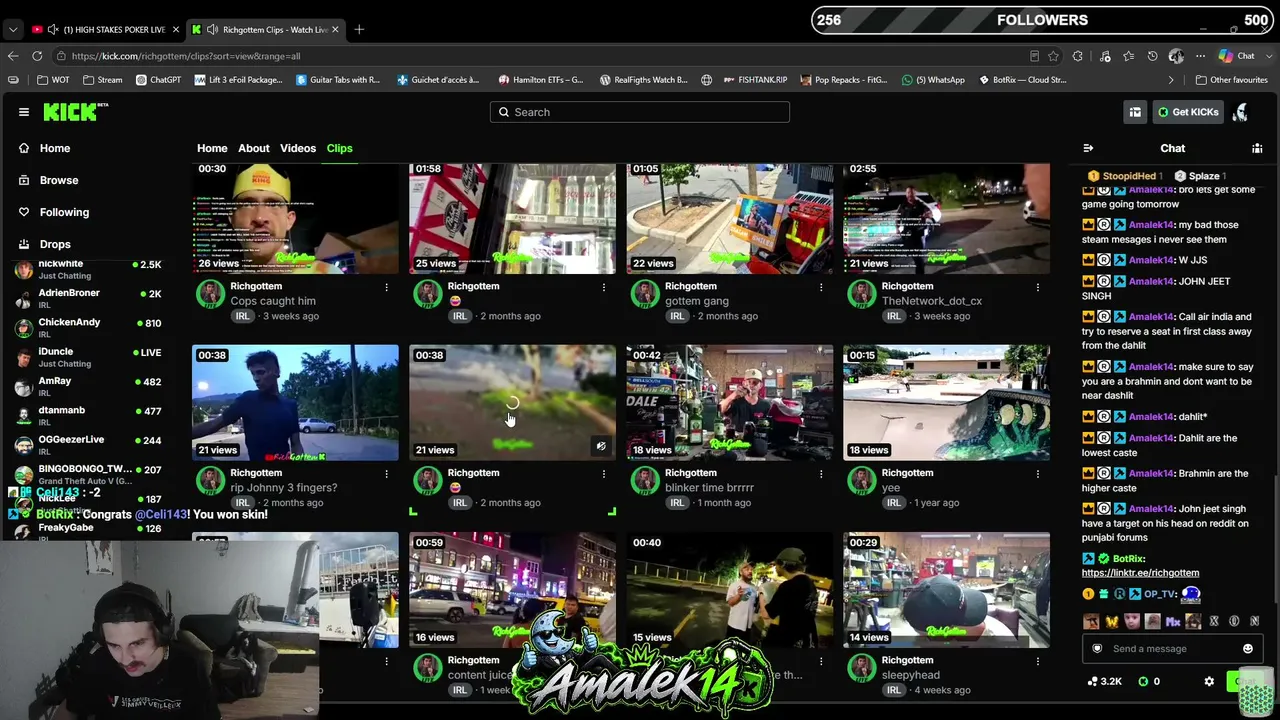Screen dimensions: 1280x720
Task: Play the sleepyhead clip thumbnail
Action: coord(946,590)
